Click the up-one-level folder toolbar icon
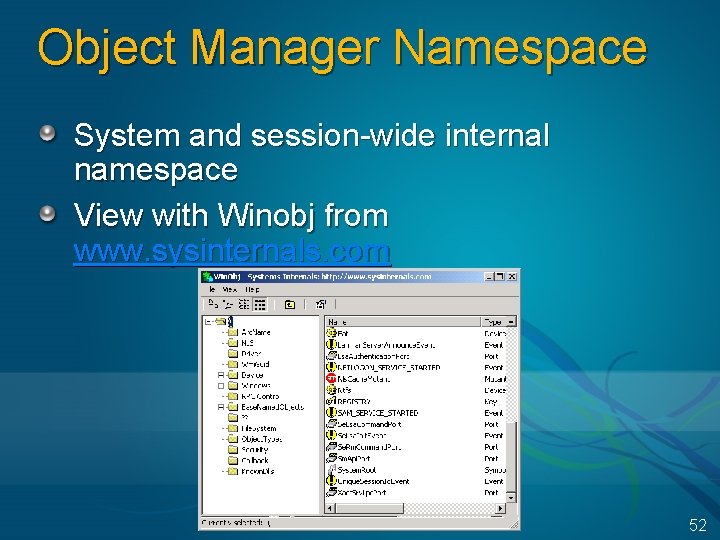Screen dimensions: 720x540 coord(290,304)
